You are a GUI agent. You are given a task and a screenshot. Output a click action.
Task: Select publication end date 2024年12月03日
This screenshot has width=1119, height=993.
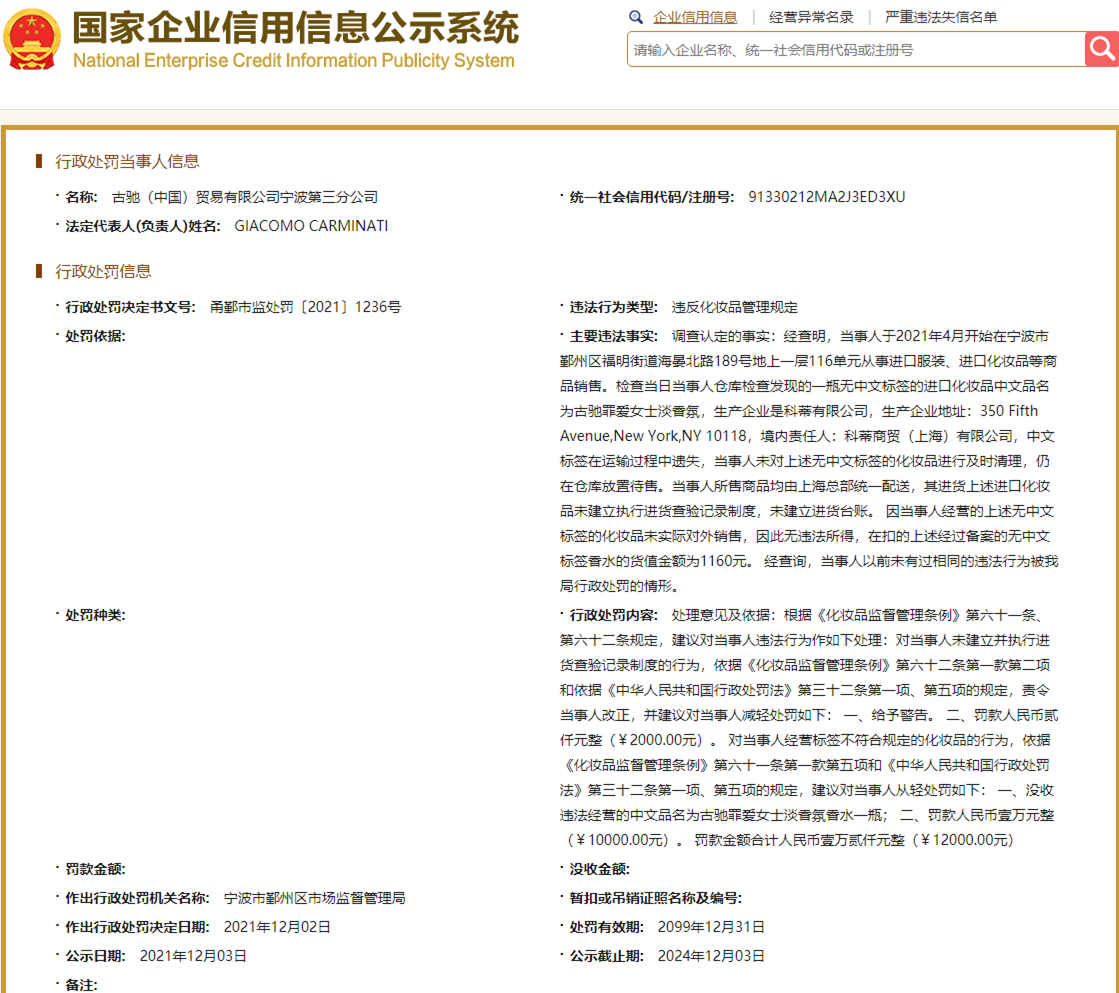point(711,956)
